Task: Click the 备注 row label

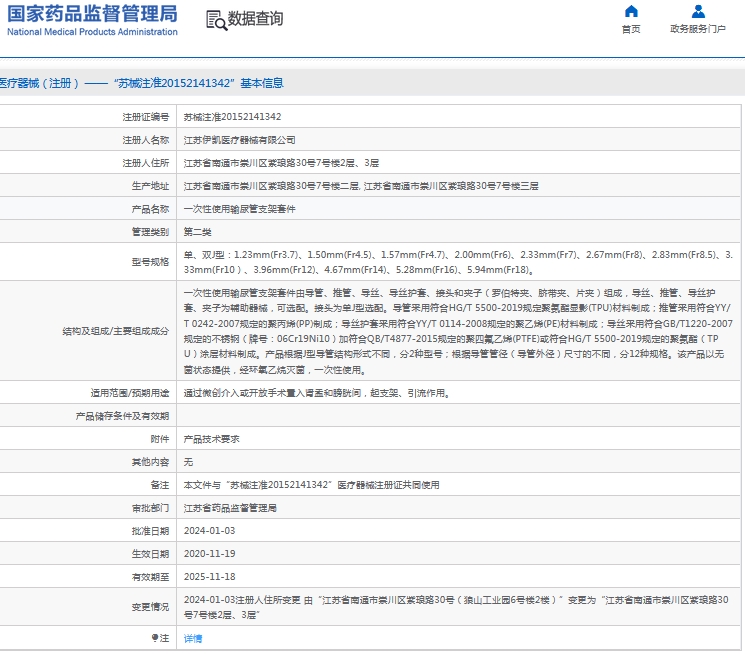Action: (160, 485)
